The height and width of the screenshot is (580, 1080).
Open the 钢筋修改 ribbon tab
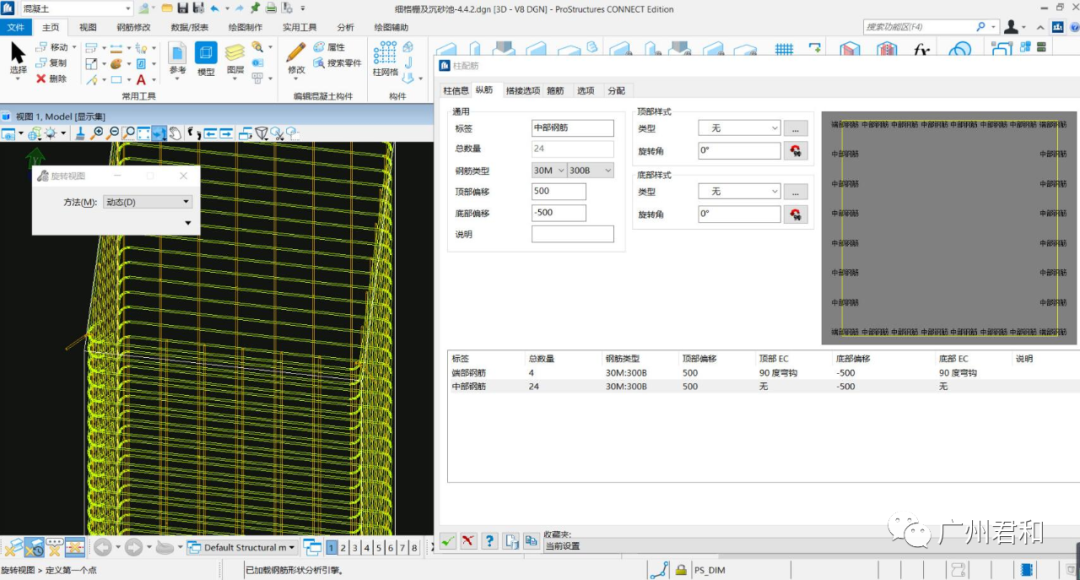[x=133, y=27]
